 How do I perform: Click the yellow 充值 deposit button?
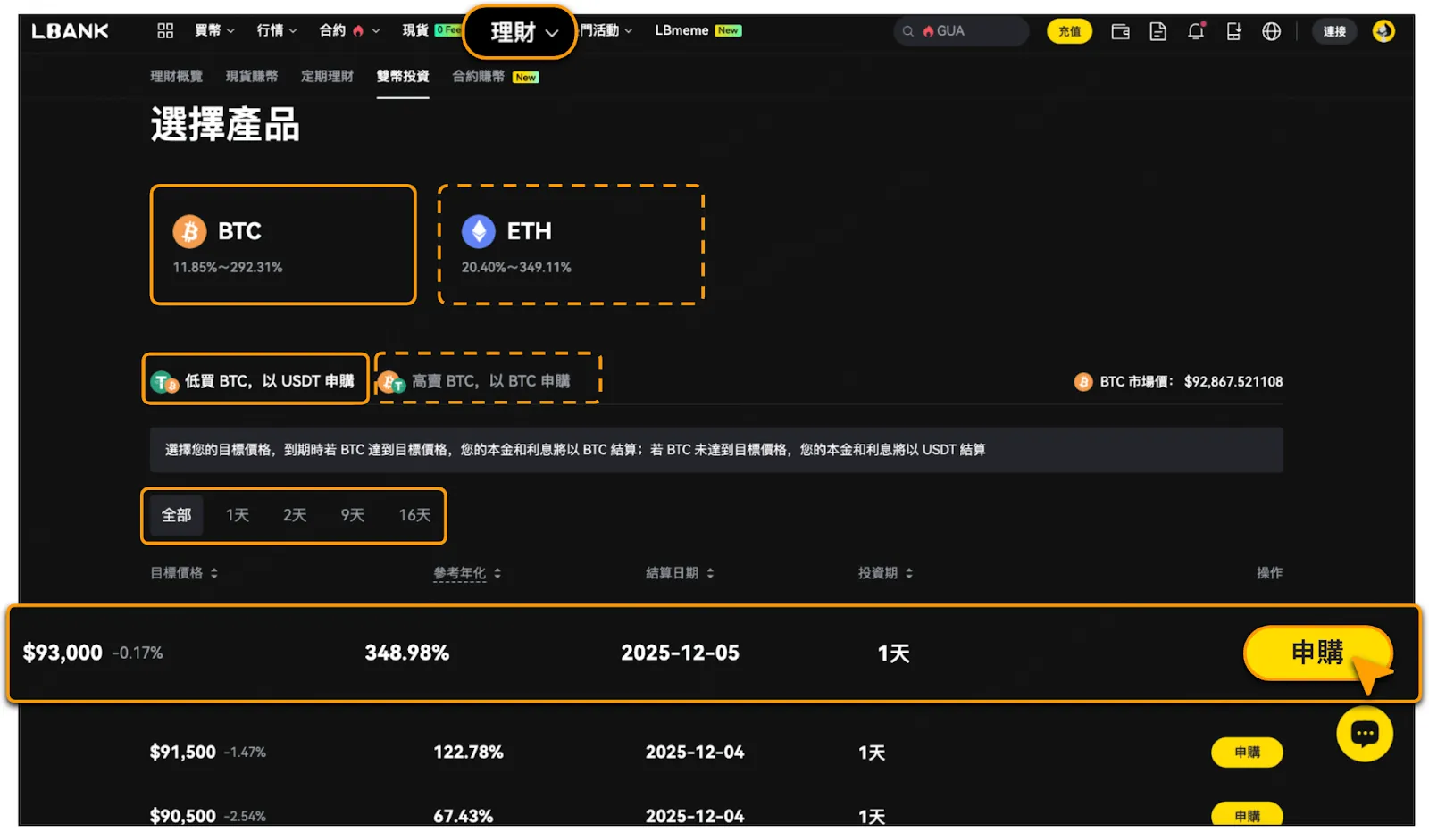tap(1069, 32)
